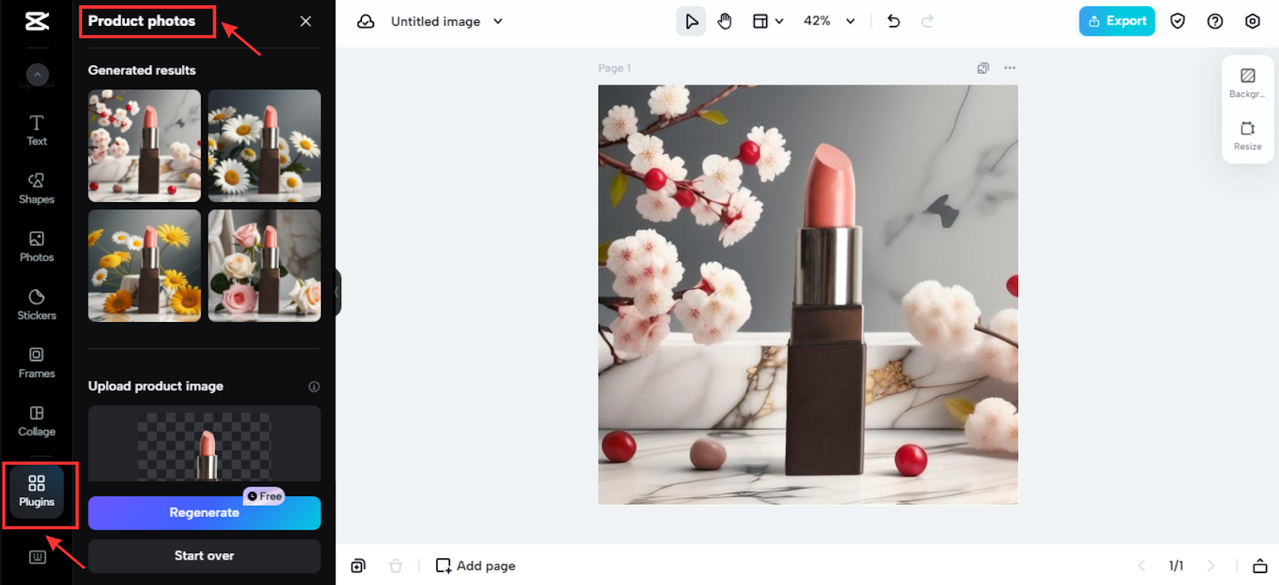Expand the Untitled image title dropdown
The width and height of the screenshot is (1279, 585).
coord(498,21)
